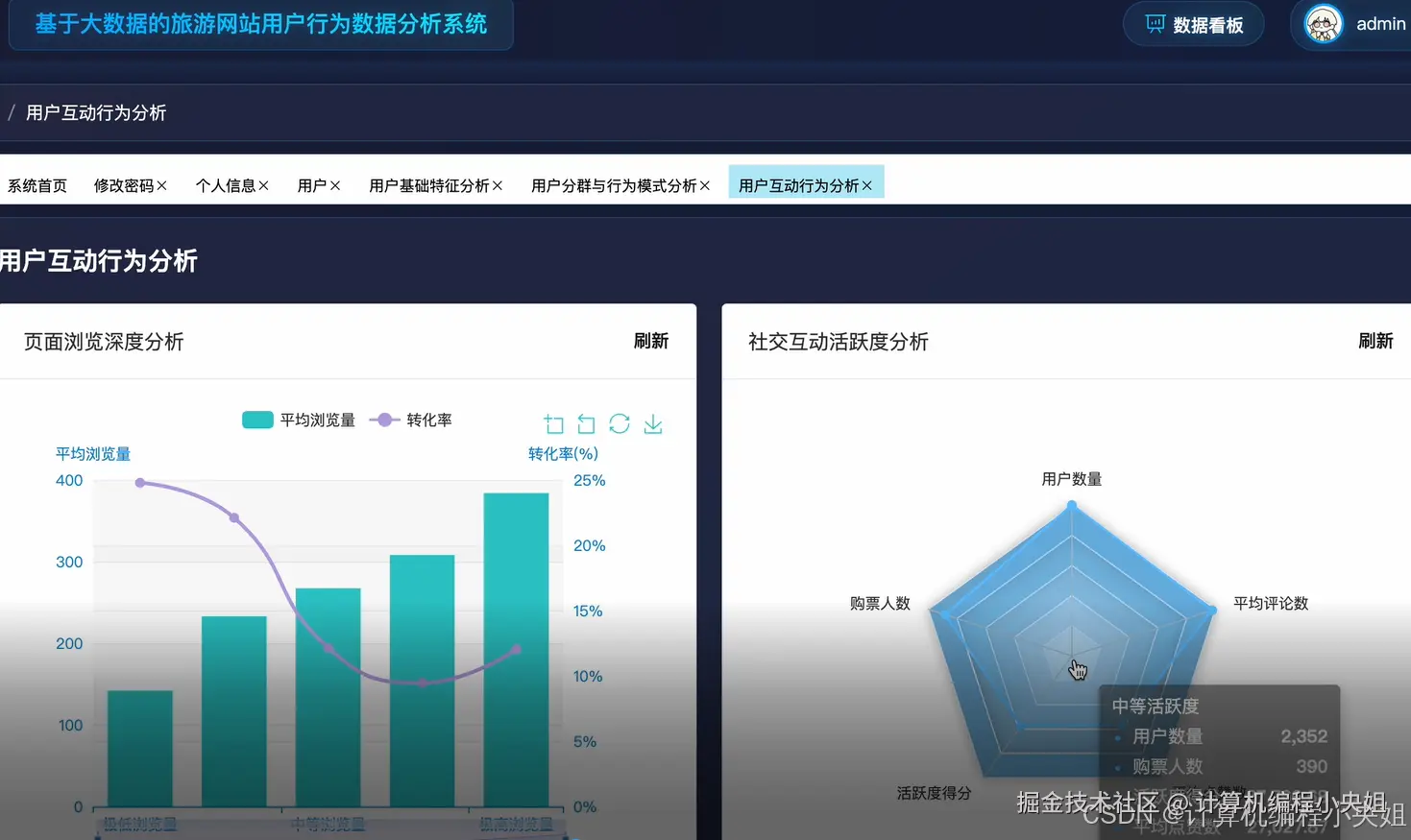Click the zoom restore icon in the chart toolbox
The height and width of the screenshot is (840, 1411).
586,423
